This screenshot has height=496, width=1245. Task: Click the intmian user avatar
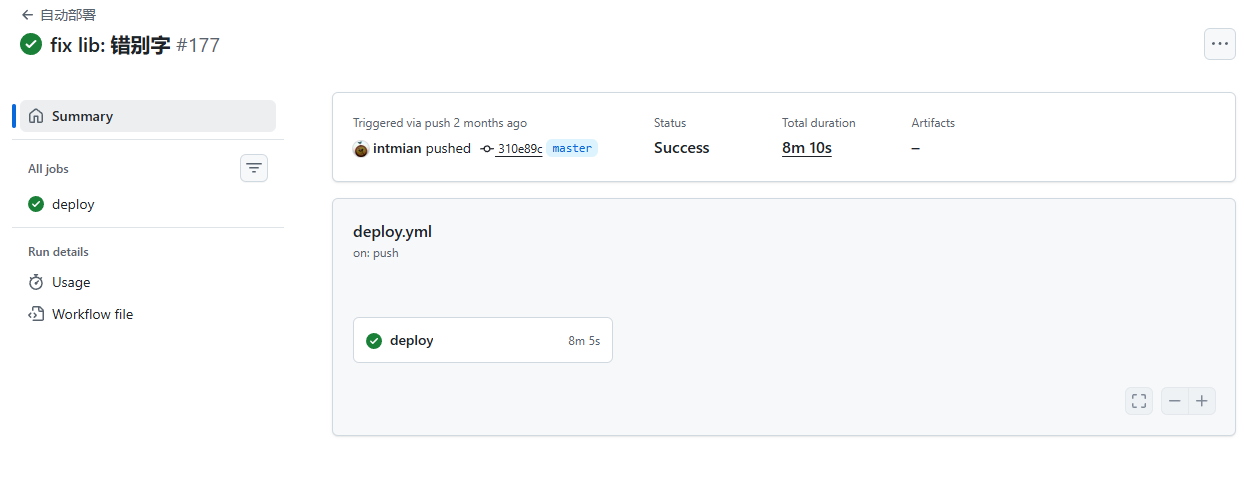[x=361, y=149]
